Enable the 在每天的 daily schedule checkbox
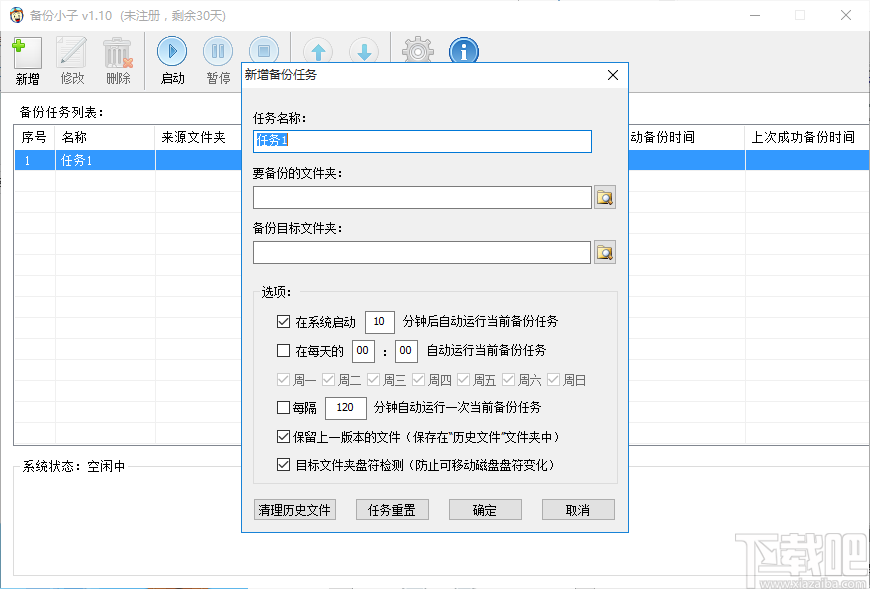Viewport: 870px width, 589px height. tap(285, 351)
